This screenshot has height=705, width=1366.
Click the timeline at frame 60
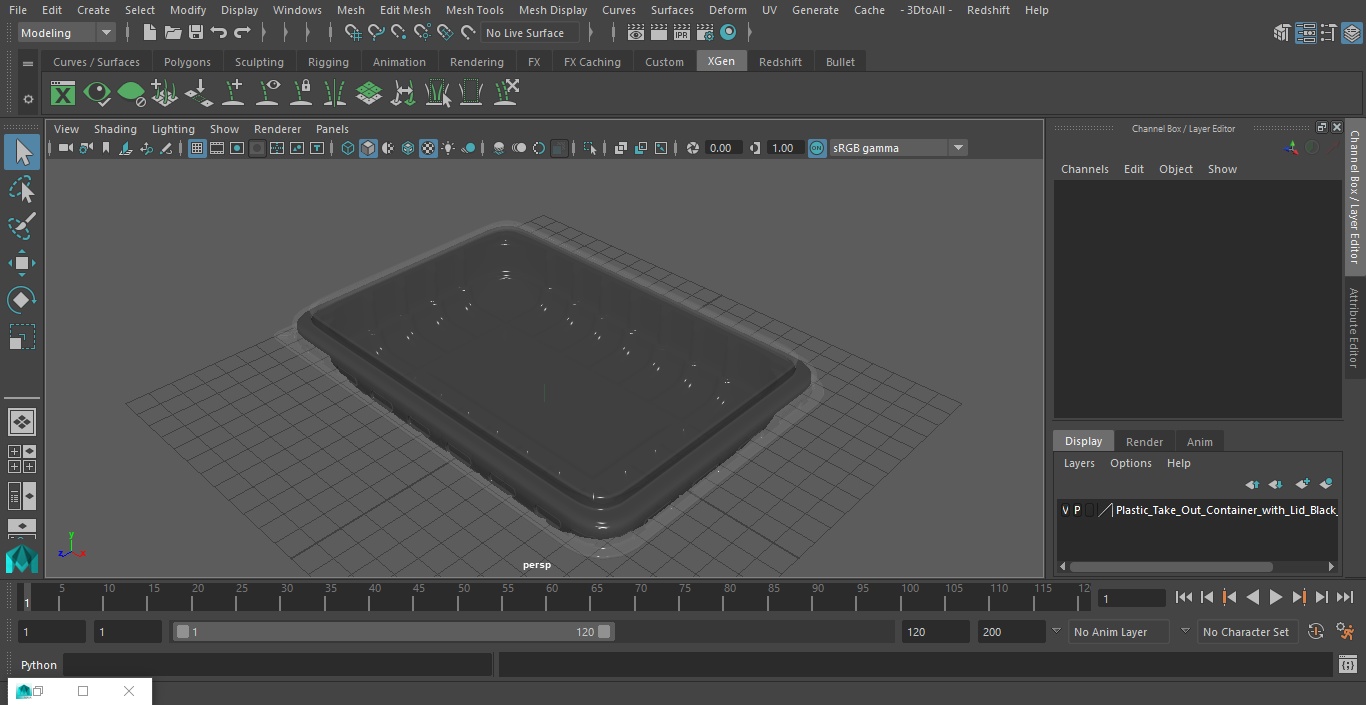click(x=552, y=598)
